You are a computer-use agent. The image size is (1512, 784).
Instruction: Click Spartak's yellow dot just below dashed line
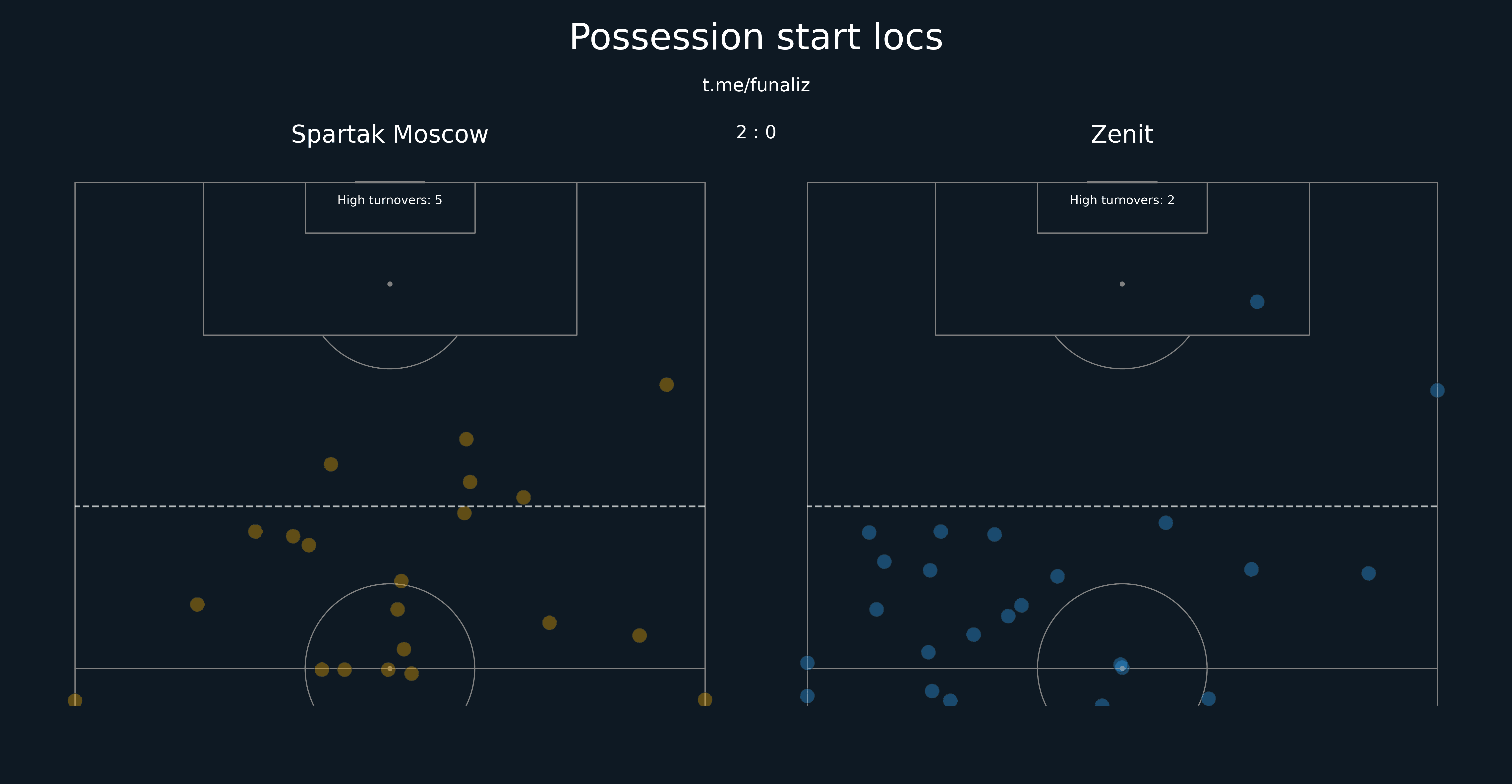(x=464, y=513)
